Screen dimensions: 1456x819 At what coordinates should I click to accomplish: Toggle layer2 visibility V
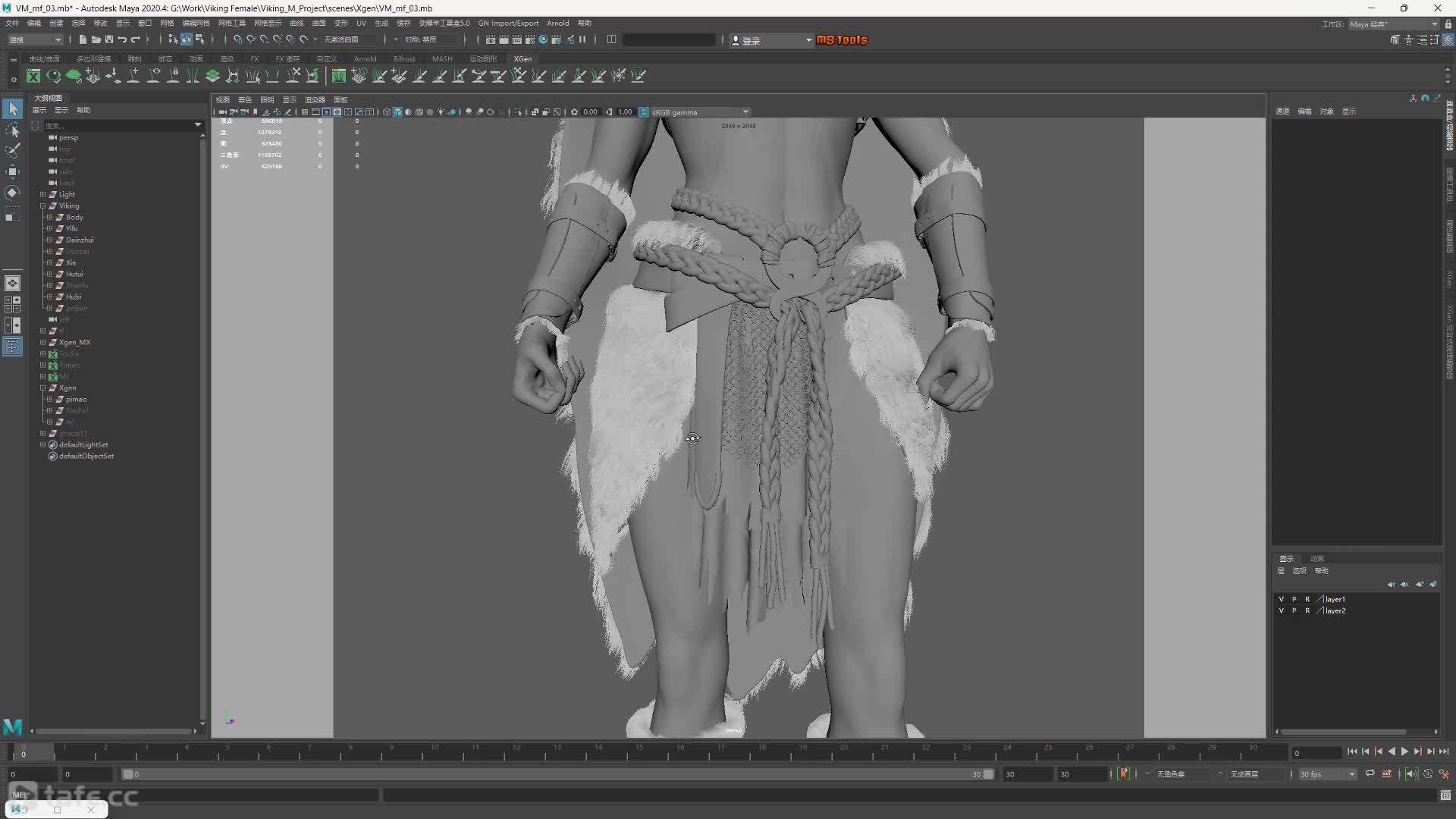[1282, 610]
